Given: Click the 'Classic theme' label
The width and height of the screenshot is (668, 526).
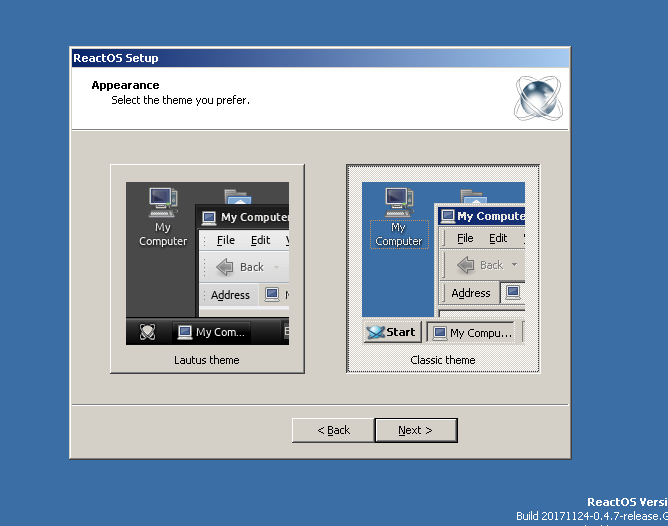Looking at the screenshot, I should [443, 360].
